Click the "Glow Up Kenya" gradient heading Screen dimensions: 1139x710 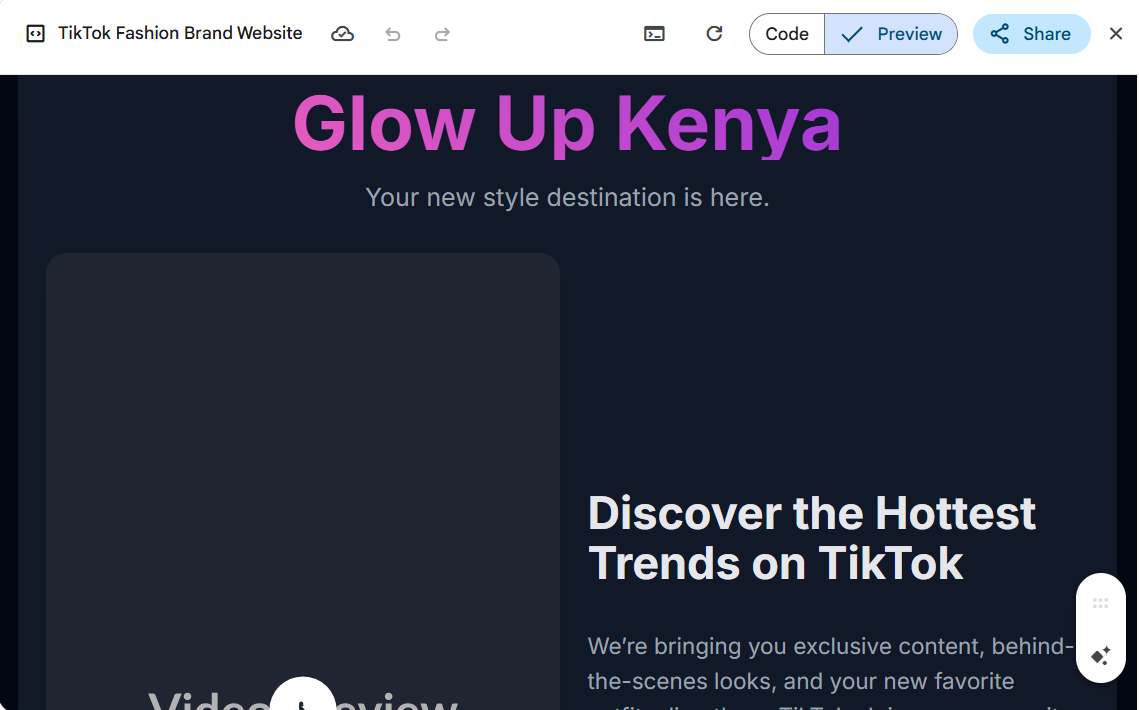click(x=567, y=124)
